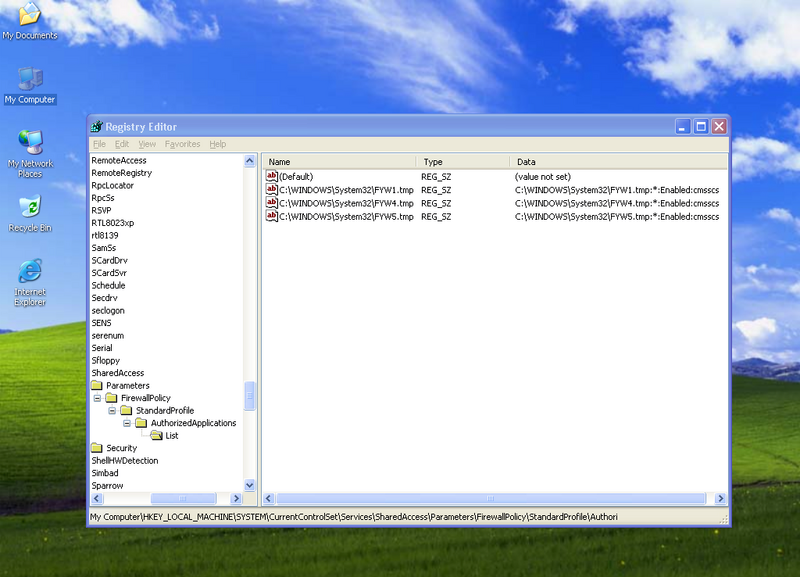800x577 pixels.
Task: Click the open List folder icon
Action: coord(157,435)
